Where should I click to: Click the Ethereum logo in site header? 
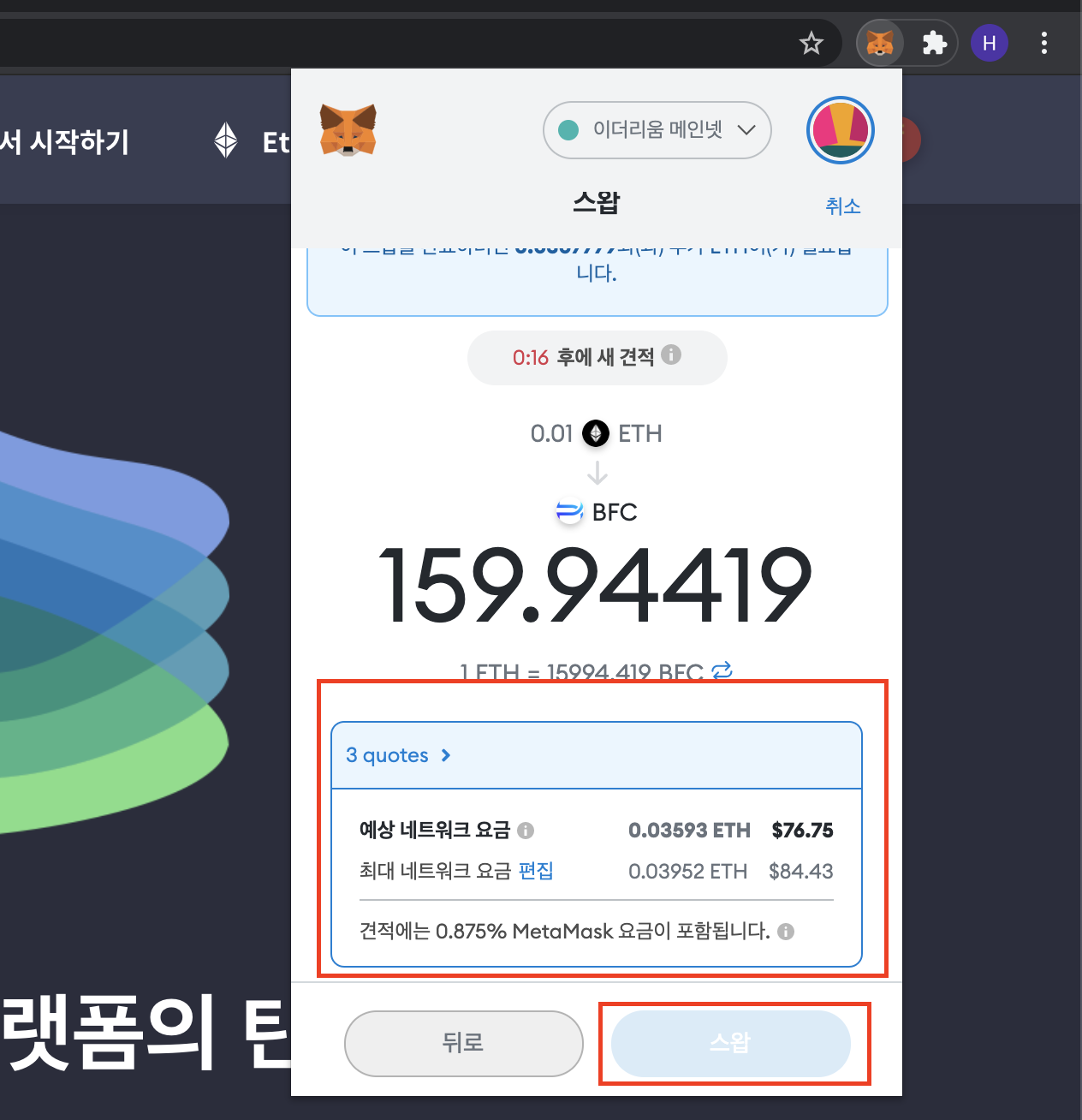226,140
